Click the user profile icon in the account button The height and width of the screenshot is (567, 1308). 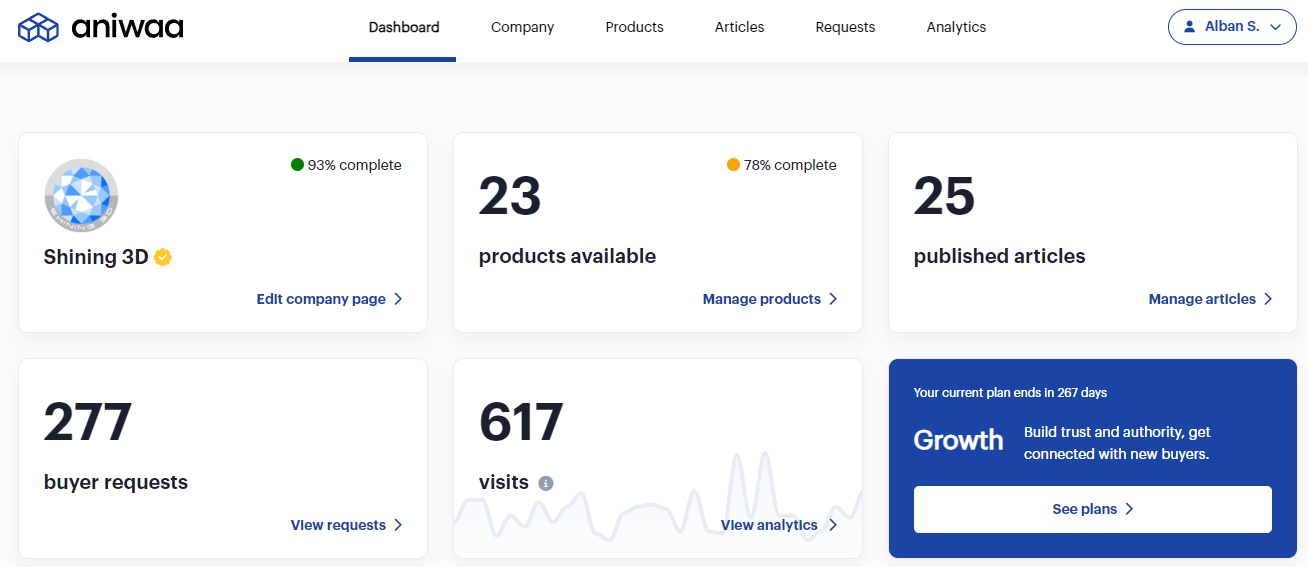pos(1189,27)
